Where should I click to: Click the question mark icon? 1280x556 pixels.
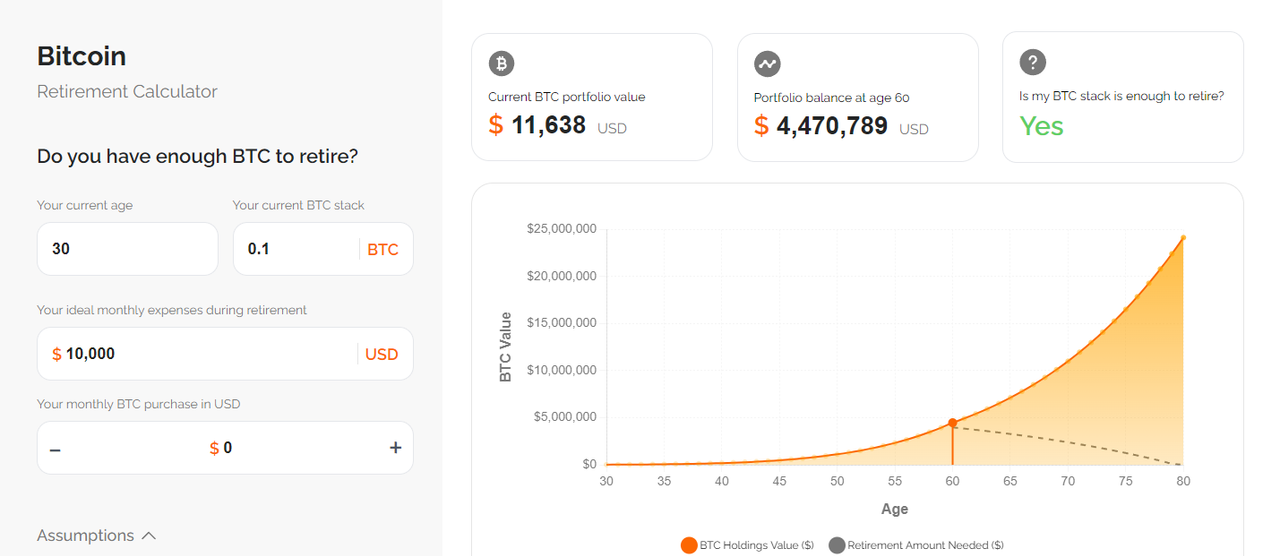(1032, 62)
